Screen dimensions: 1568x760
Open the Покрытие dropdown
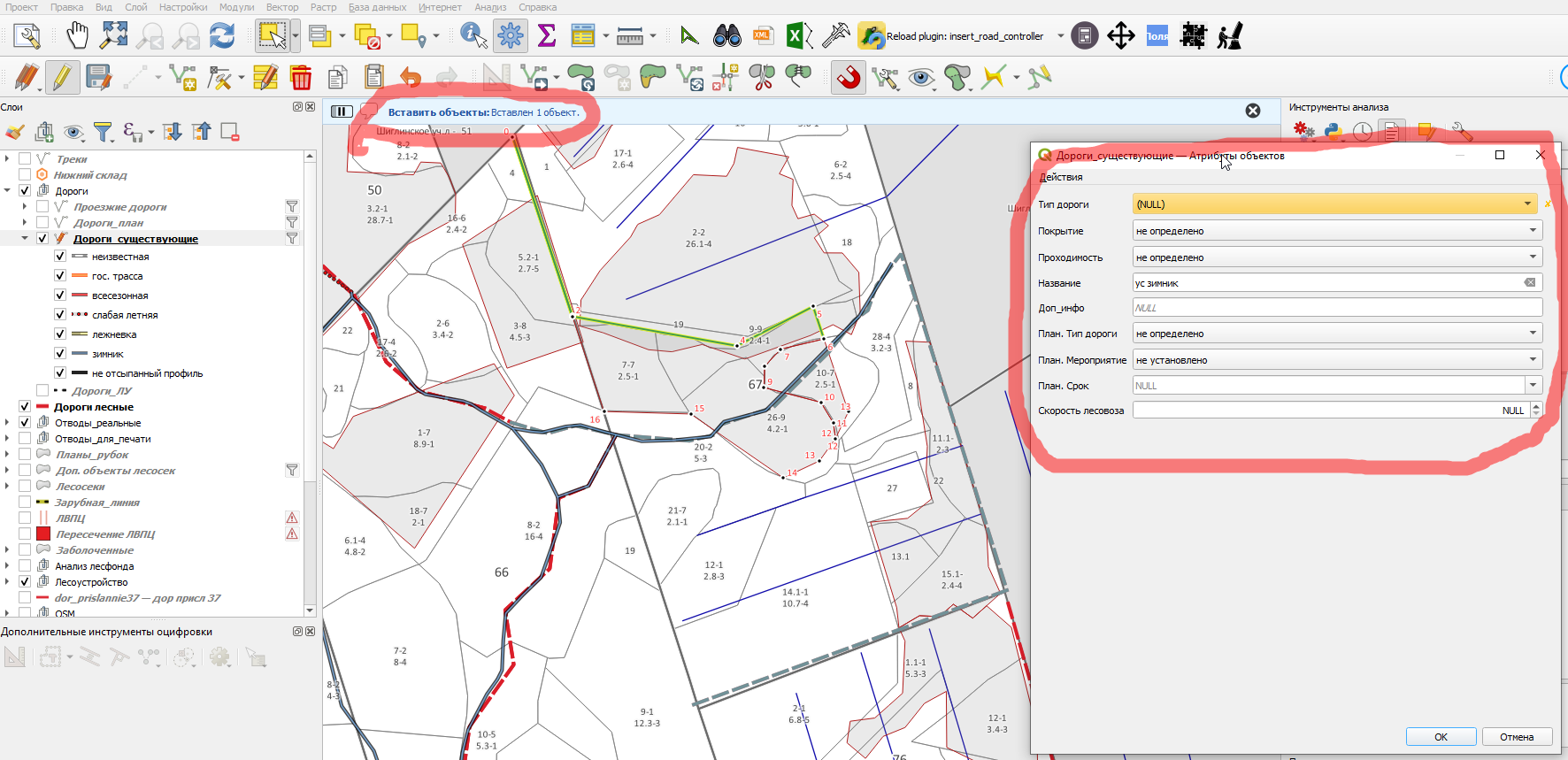click(x=1338, y=231)
